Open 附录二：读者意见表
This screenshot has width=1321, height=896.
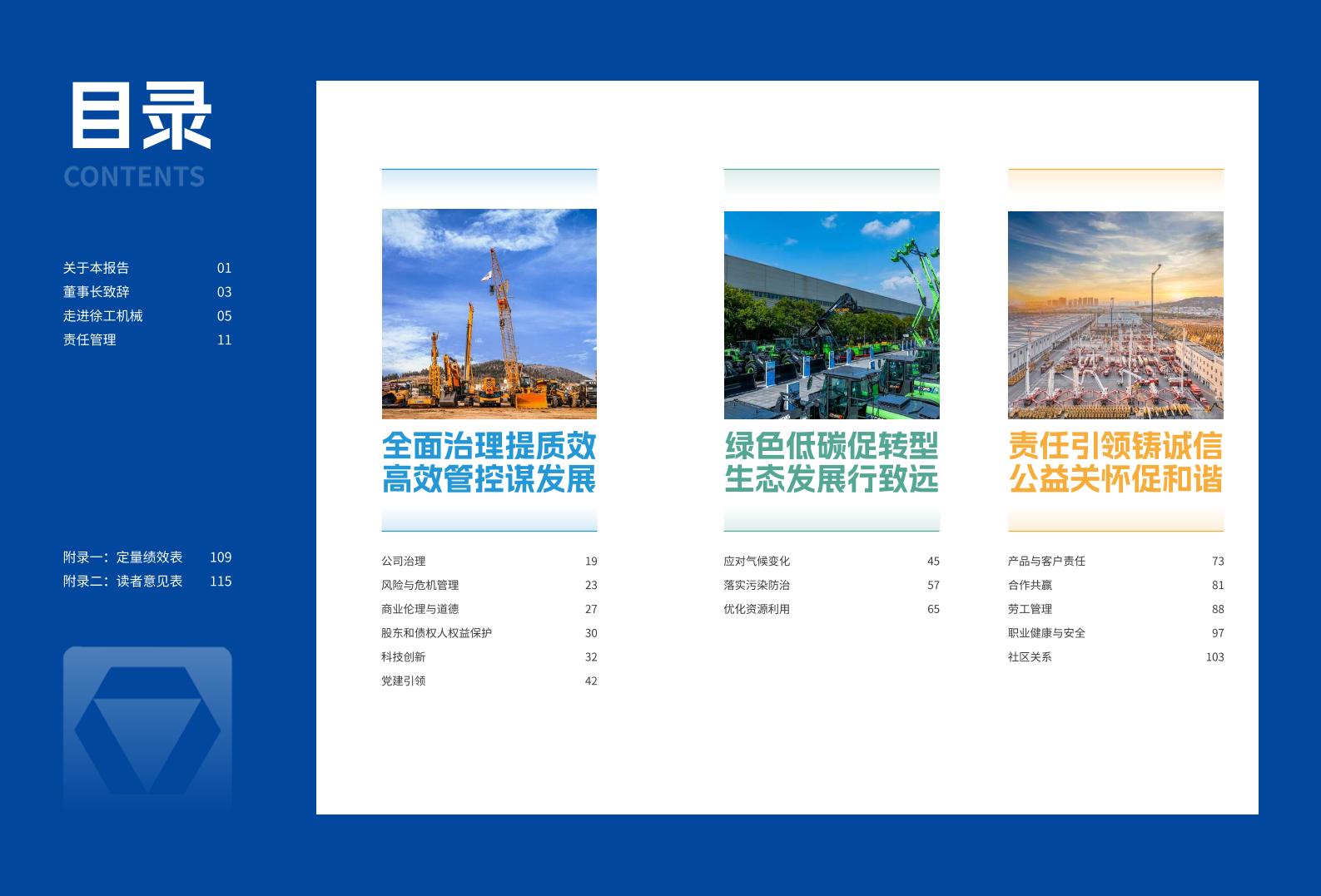click(123, 582)
